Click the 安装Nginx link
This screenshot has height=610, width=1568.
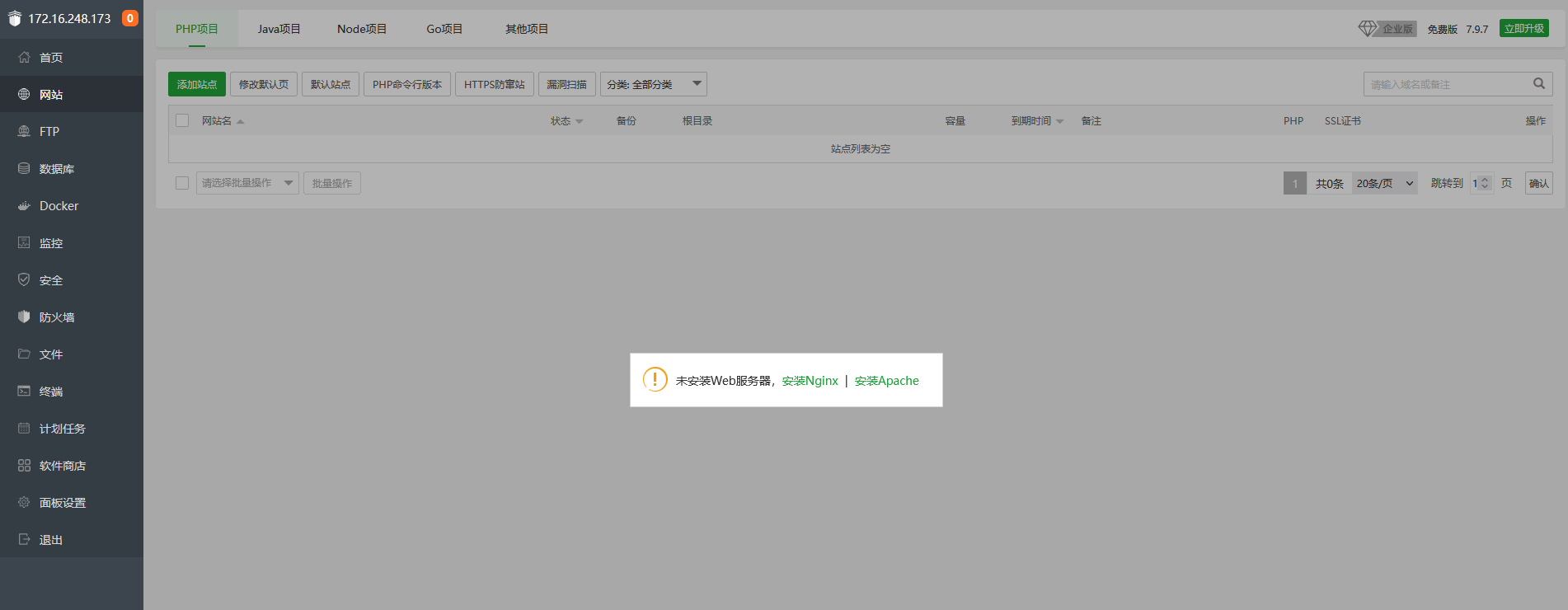point(810,381)
